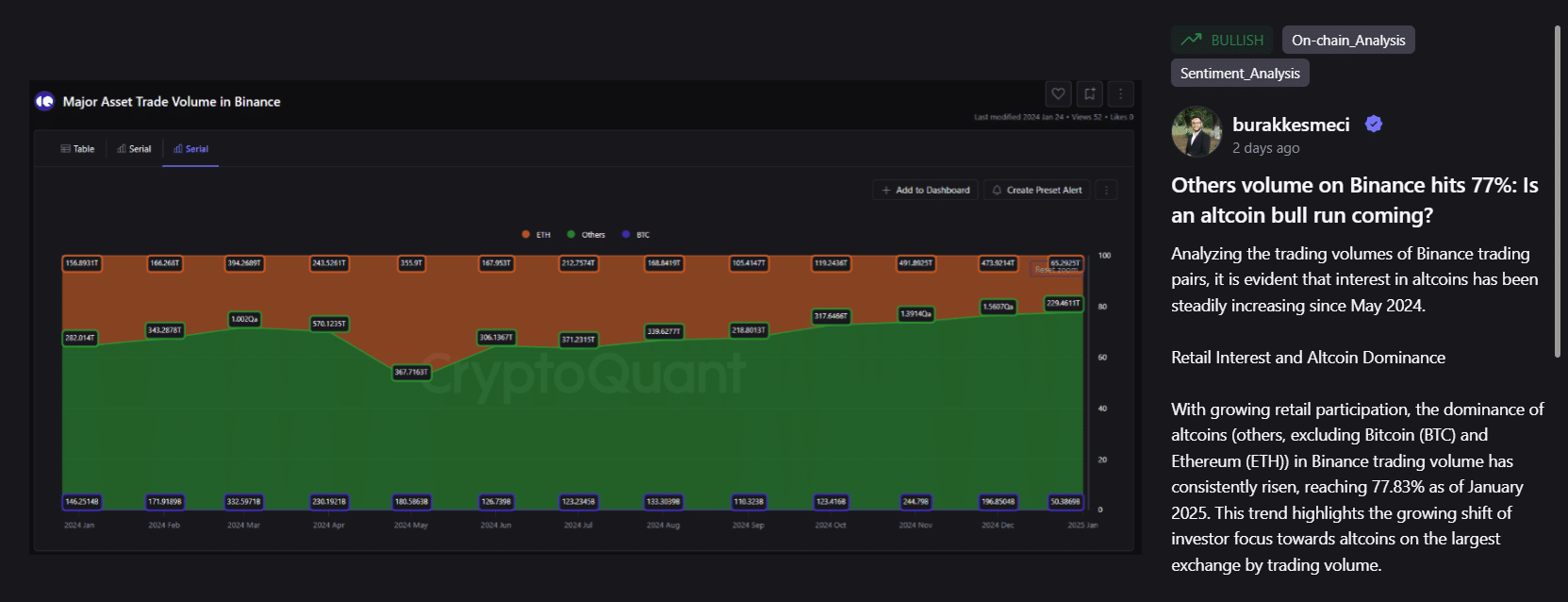Click the Others data label 1.3914Qa
The height and width of the screenshot is (602, 1568).
[916, 313]
